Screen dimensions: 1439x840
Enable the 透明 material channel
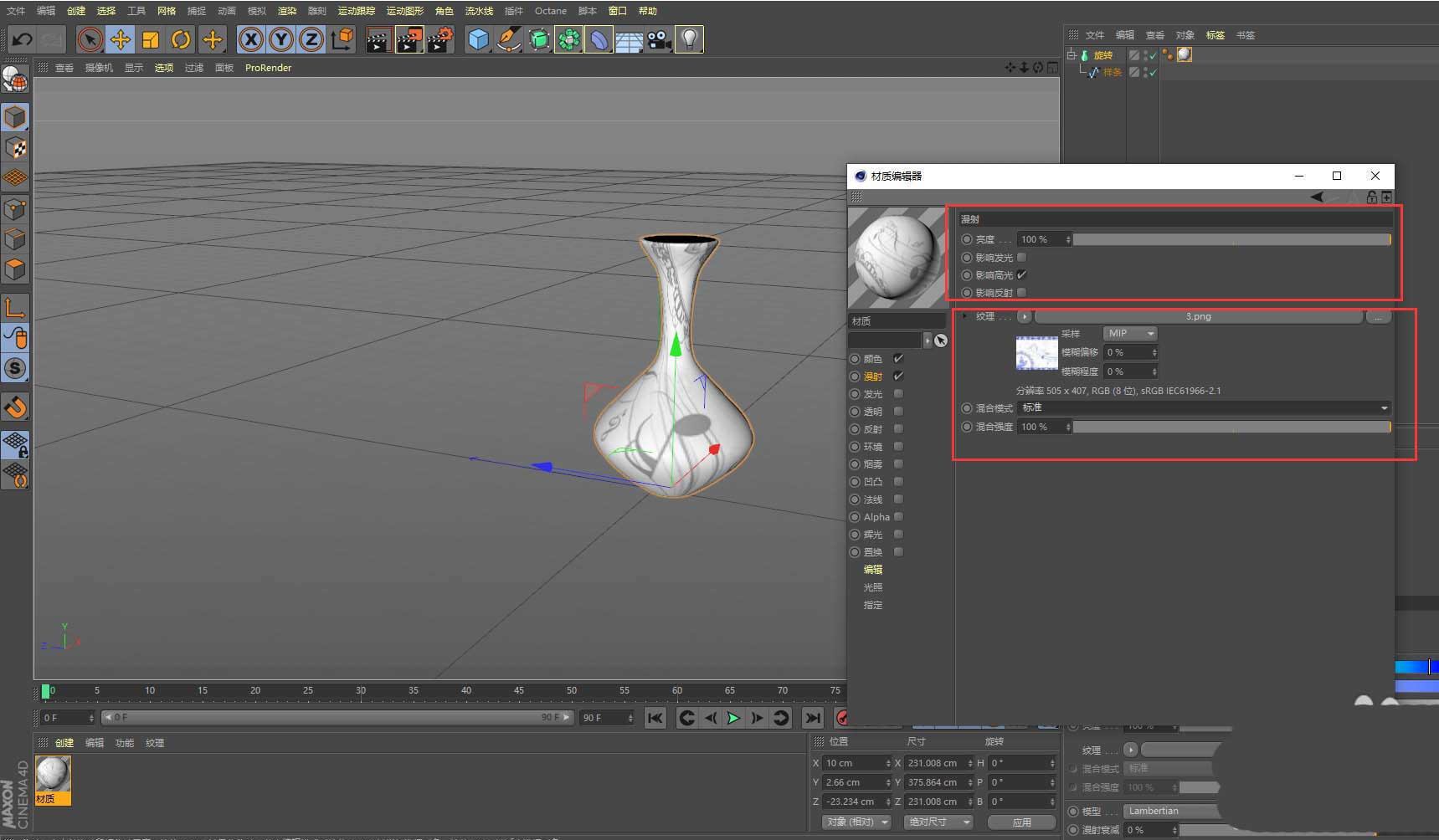898,412
